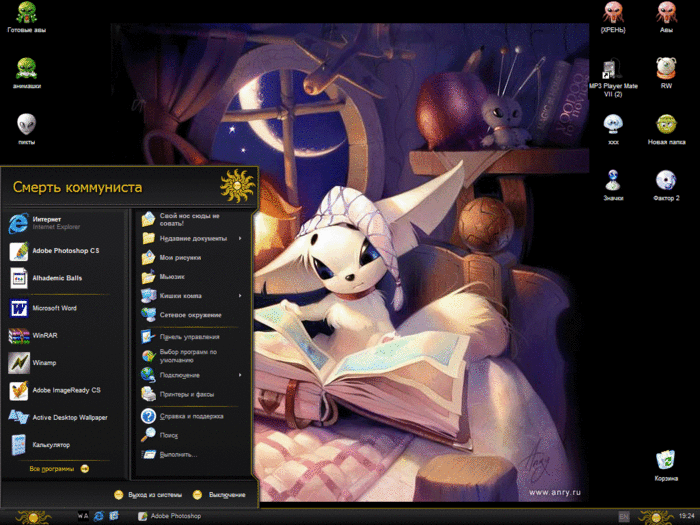Launch Internet Explorer from start menu
The height and width of the screenshot is (525, 700).
(64, 223)
